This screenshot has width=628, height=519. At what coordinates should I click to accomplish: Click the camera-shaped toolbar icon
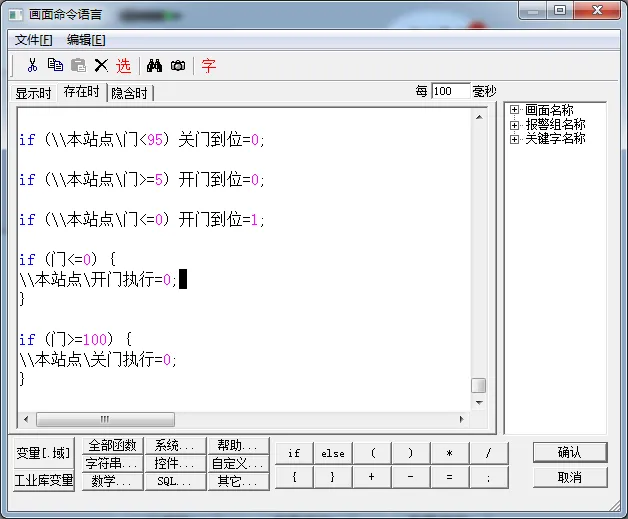click(178, 65)
